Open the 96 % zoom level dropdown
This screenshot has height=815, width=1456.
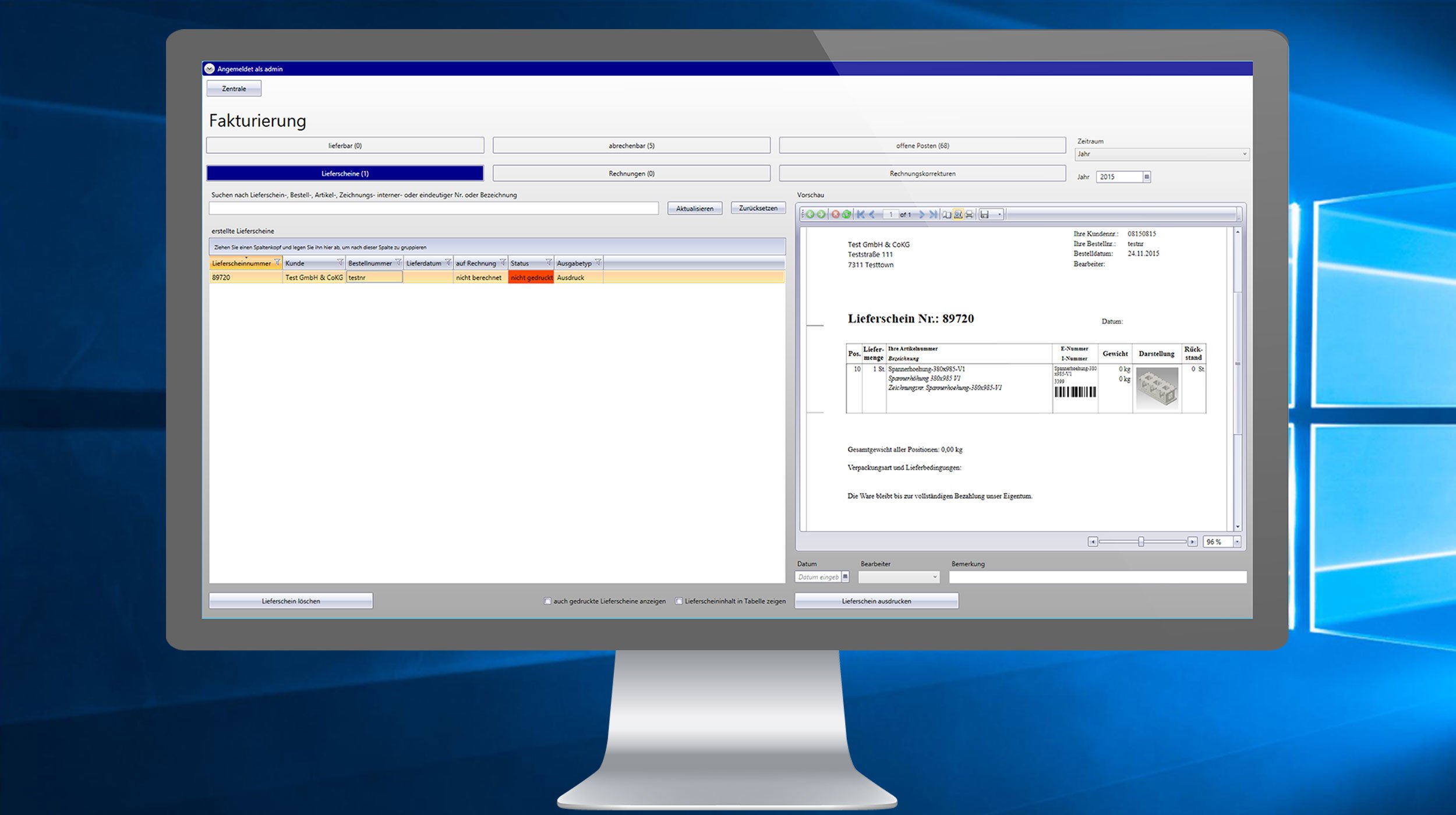point(1237,542)
